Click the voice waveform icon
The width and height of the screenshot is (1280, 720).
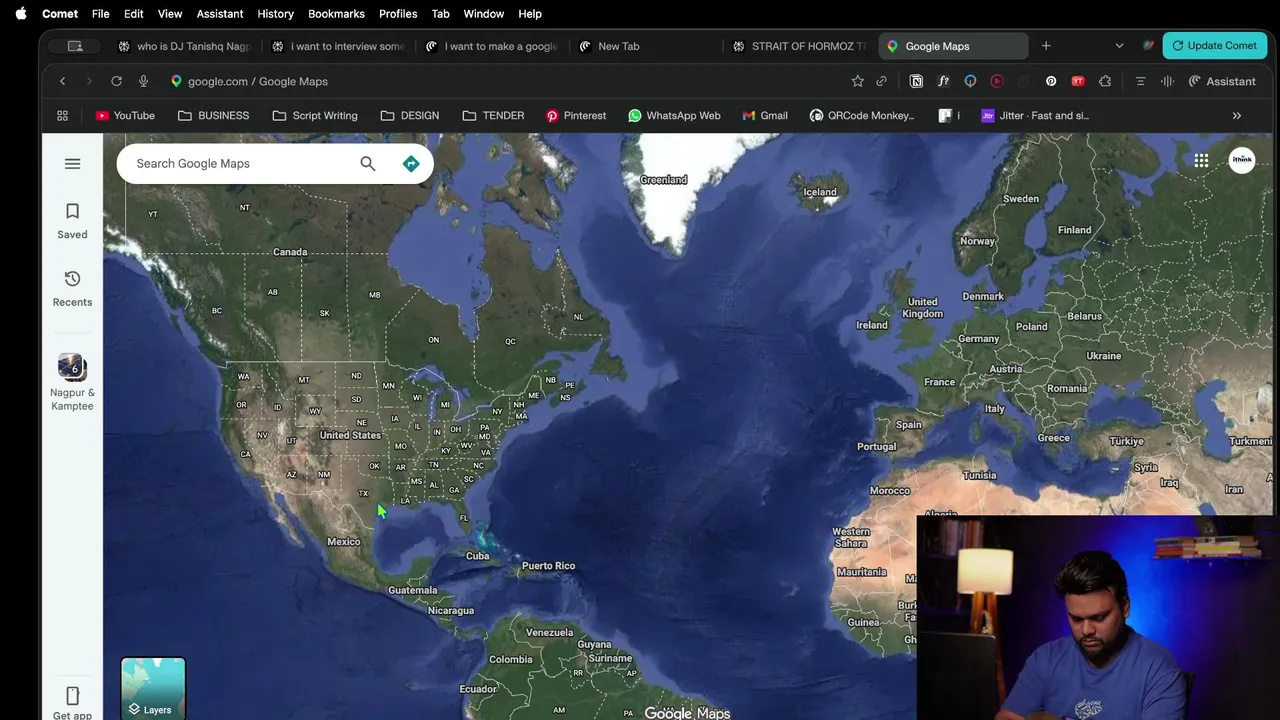coord(1167,81)
